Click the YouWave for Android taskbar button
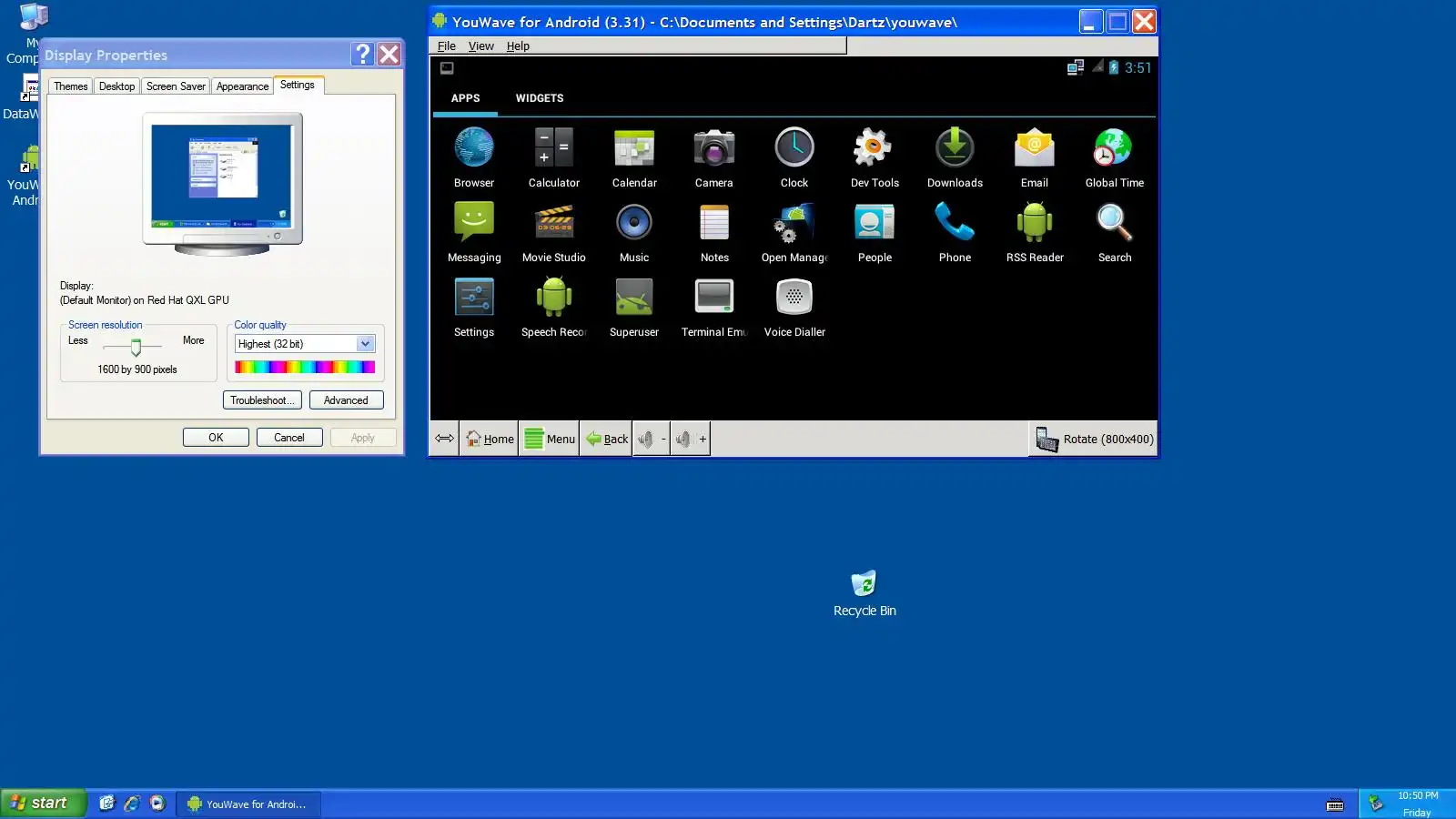The height and width of the screenshot is (819, 1456). [x=248, y=804]
